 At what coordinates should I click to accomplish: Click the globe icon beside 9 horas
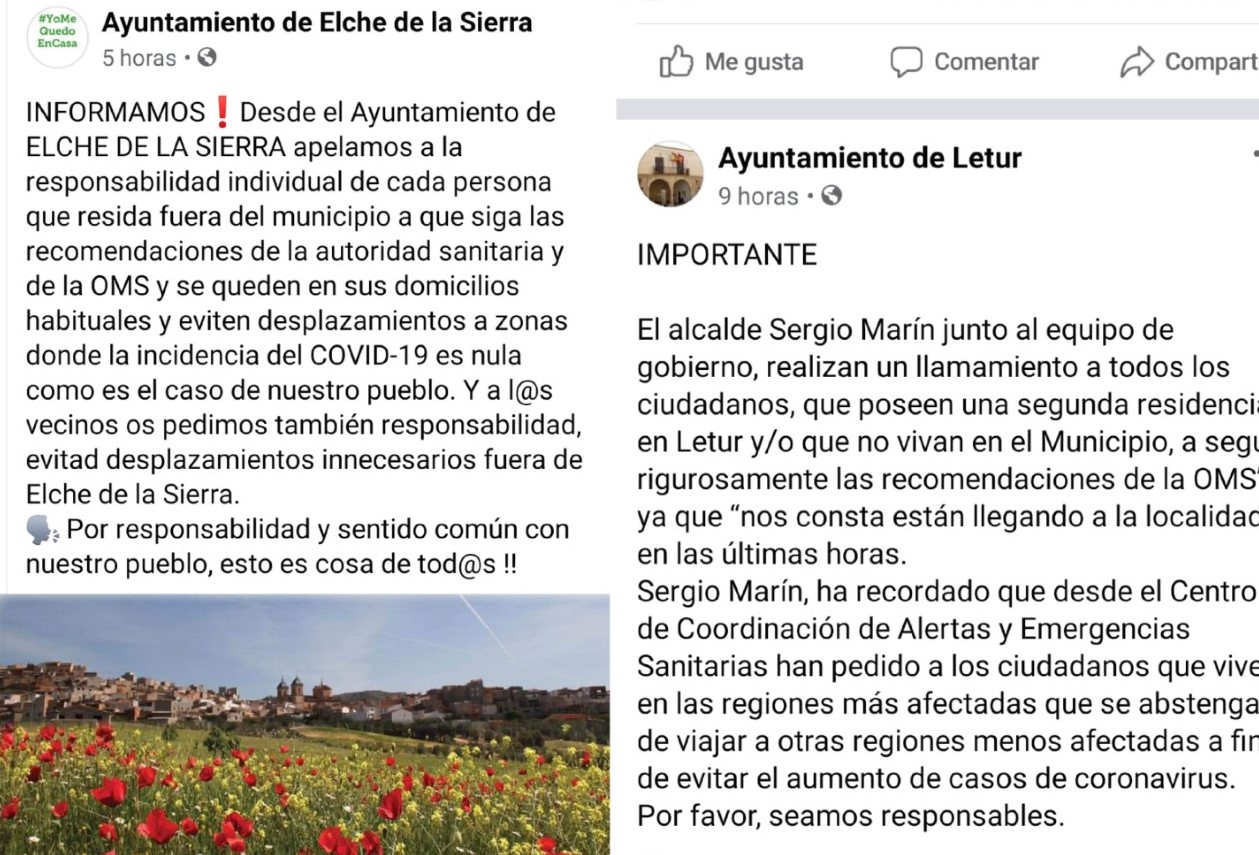click(831, 196)
